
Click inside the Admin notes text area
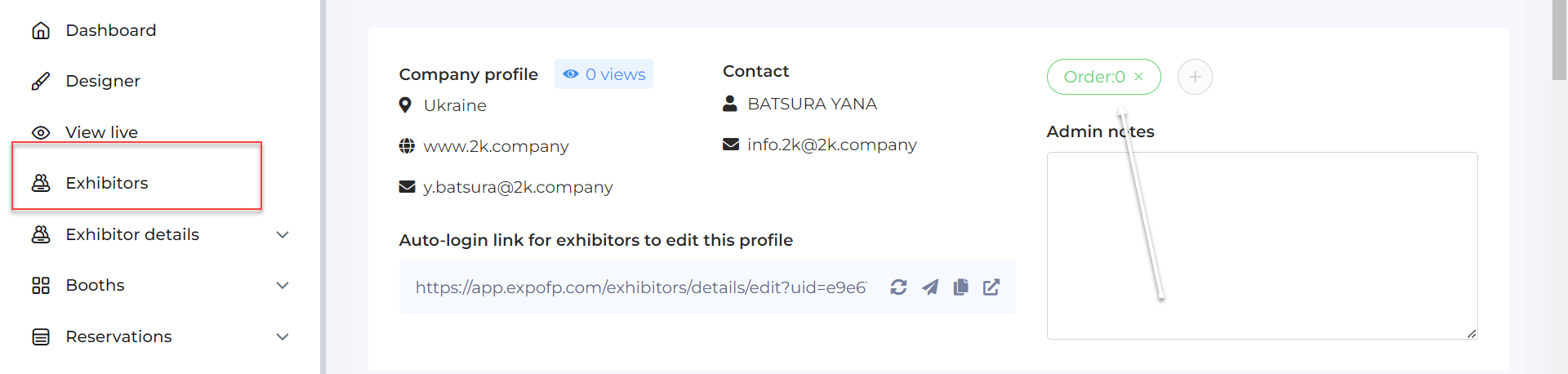tap(1262, 246)
